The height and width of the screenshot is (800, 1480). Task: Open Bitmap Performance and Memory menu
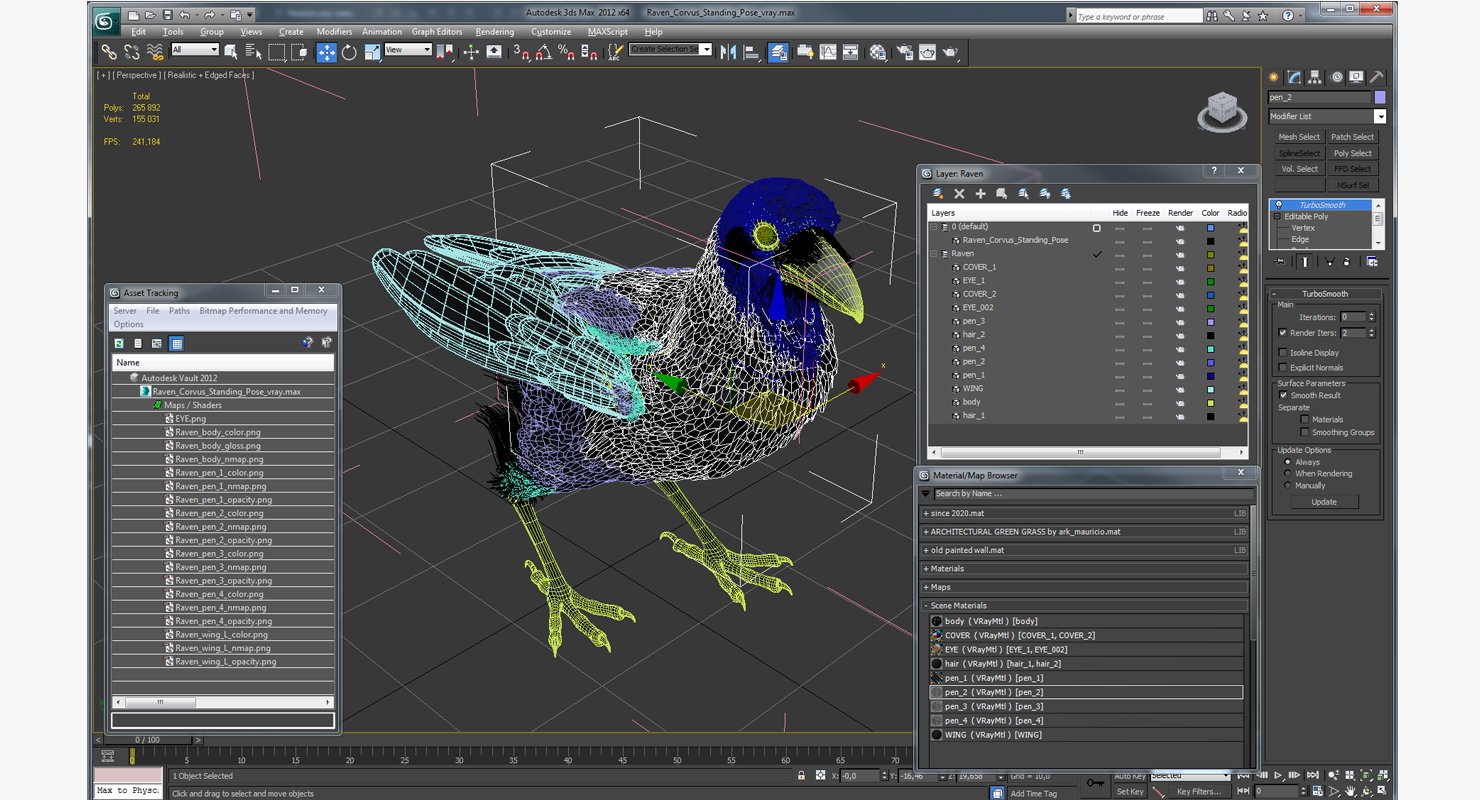tap(263, 311)
